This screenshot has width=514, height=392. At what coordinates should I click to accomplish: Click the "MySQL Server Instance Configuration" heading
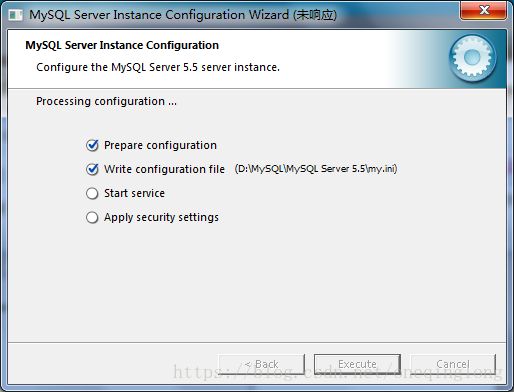(122, 45)
